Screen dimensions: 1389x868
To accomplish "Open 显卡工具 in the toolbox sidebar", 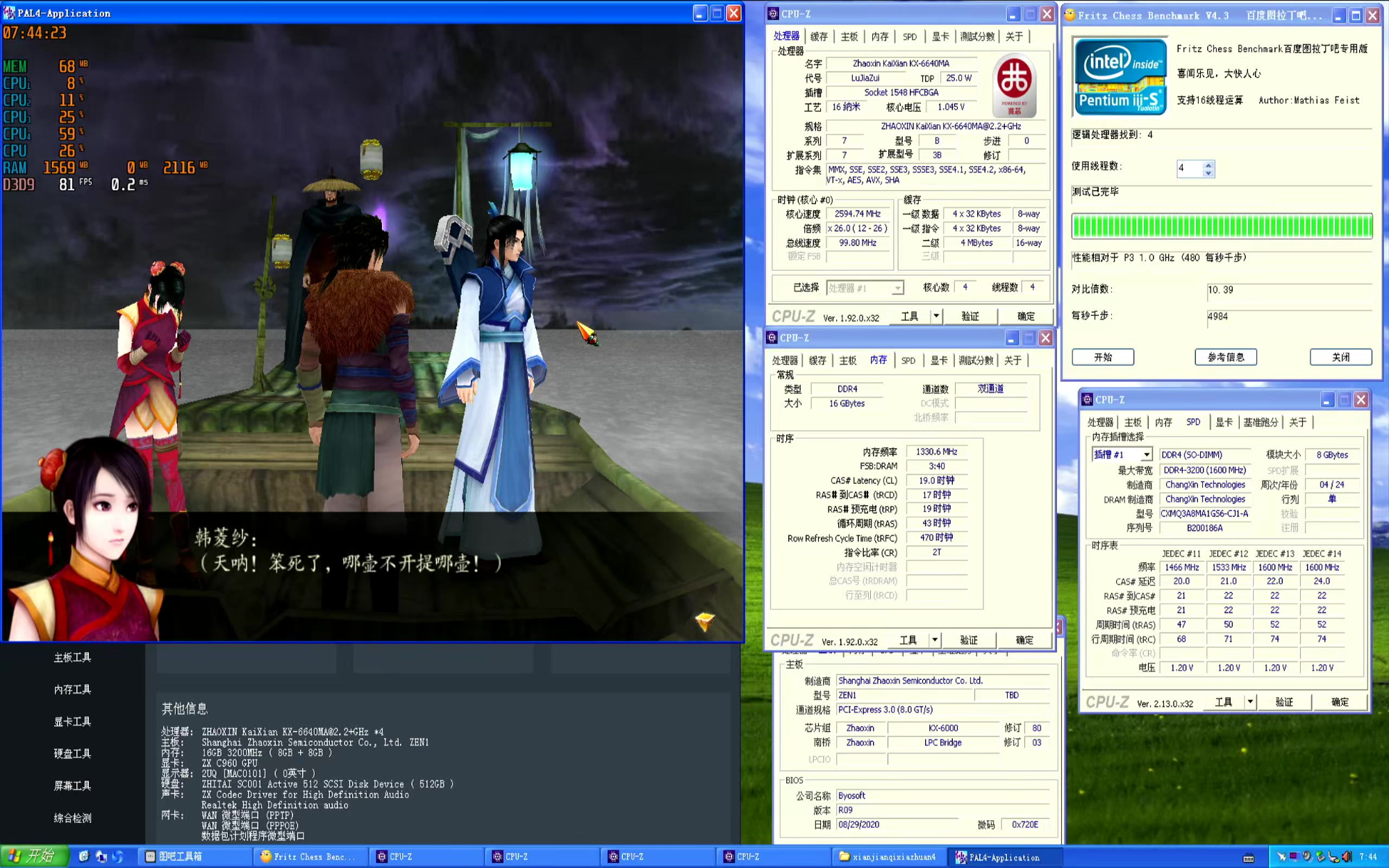I will point(72,721).
